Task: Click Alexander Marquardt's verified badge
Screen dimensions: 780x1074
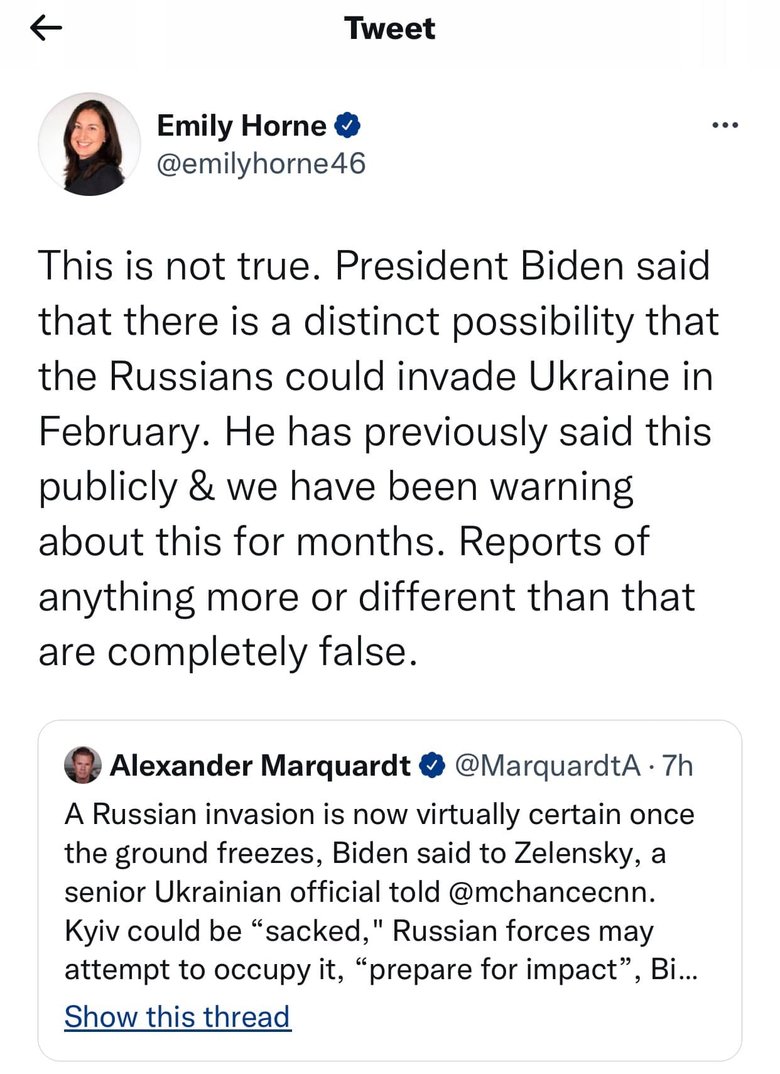Action: click(x=432, y=766)
